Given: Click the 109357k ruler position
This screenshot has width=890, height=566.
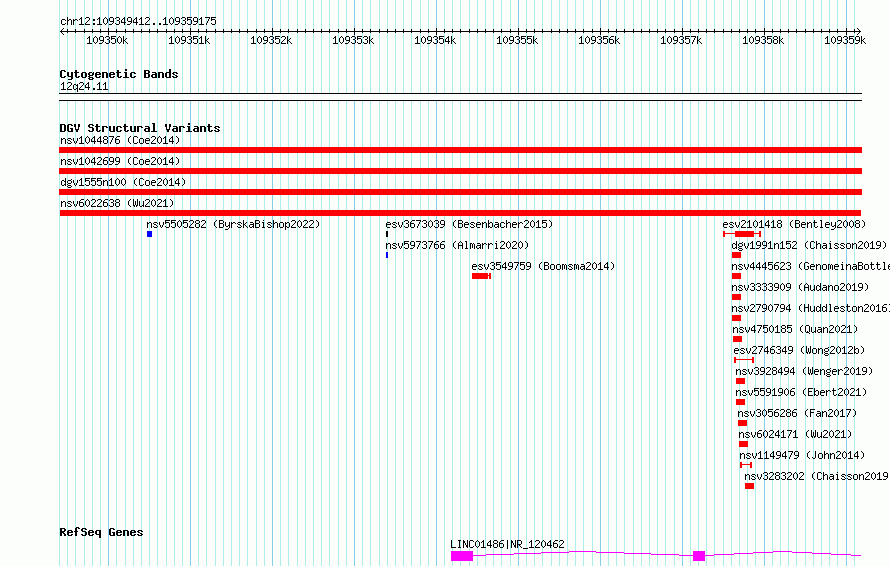Looking at the screenshot, I should coord(681,40).
